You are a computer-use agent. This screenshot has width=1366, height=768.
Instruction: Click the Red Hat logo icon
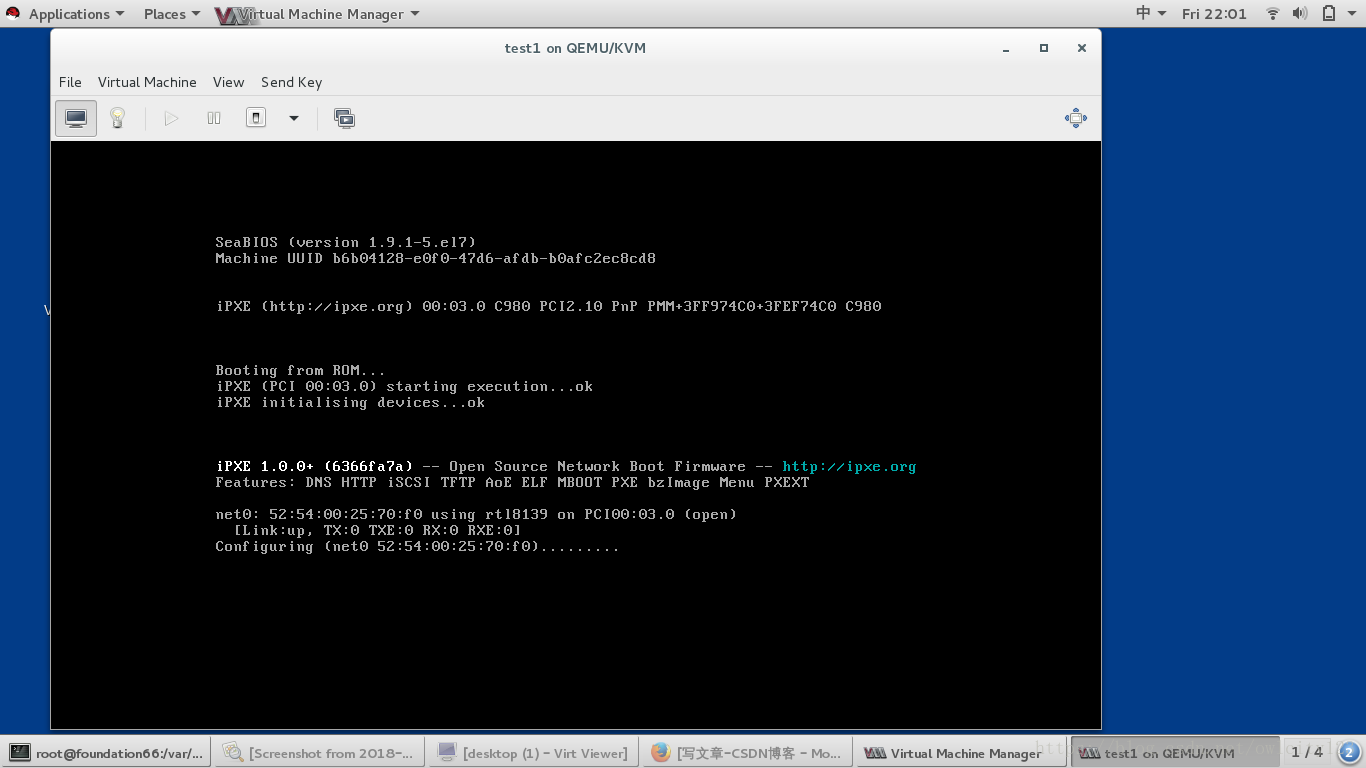tap(13, 14)
